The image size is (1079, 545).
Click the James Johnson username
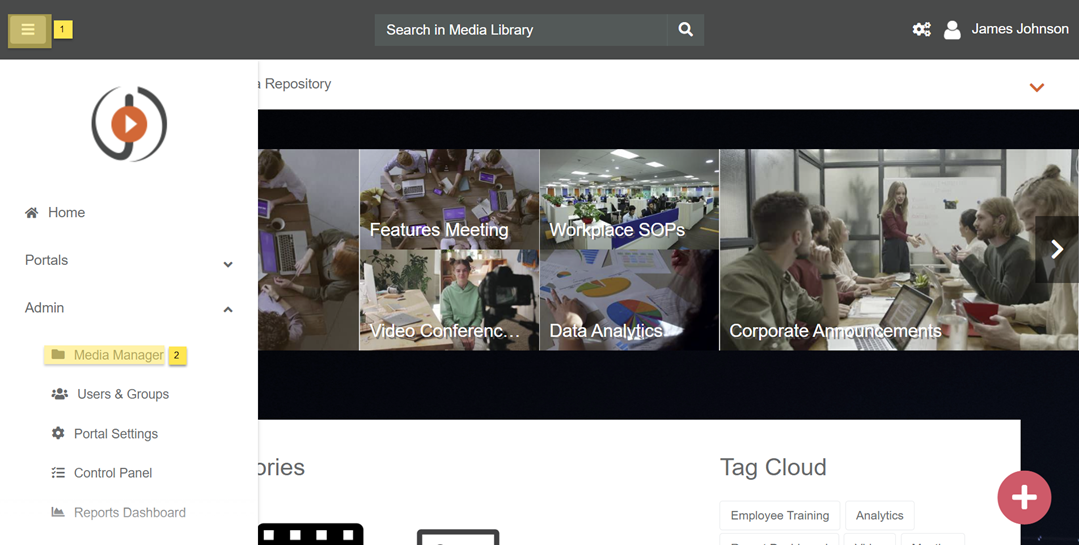[1019, 29]
